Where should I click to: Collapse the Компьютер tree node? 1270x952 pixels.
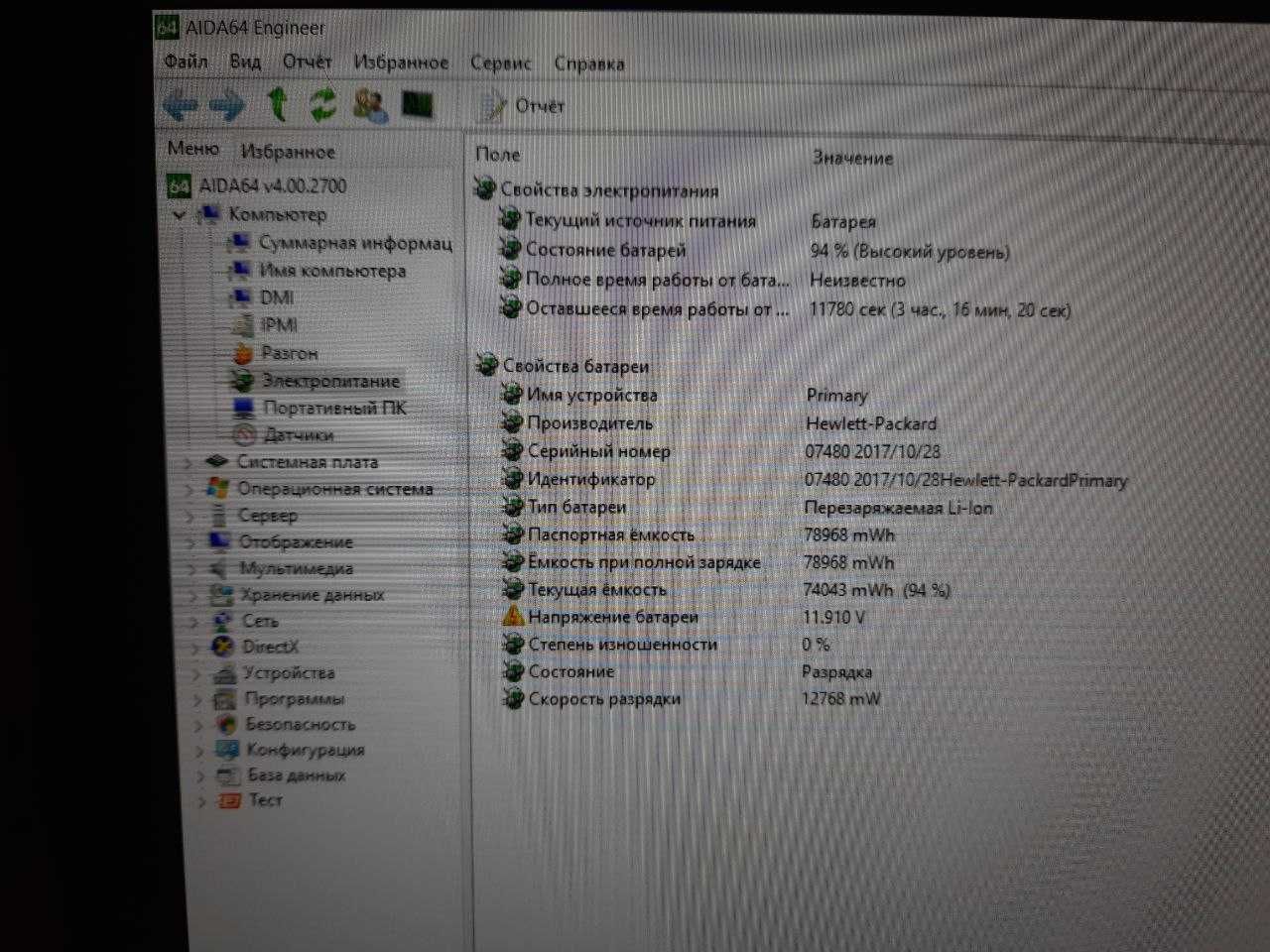pos(179,214)
